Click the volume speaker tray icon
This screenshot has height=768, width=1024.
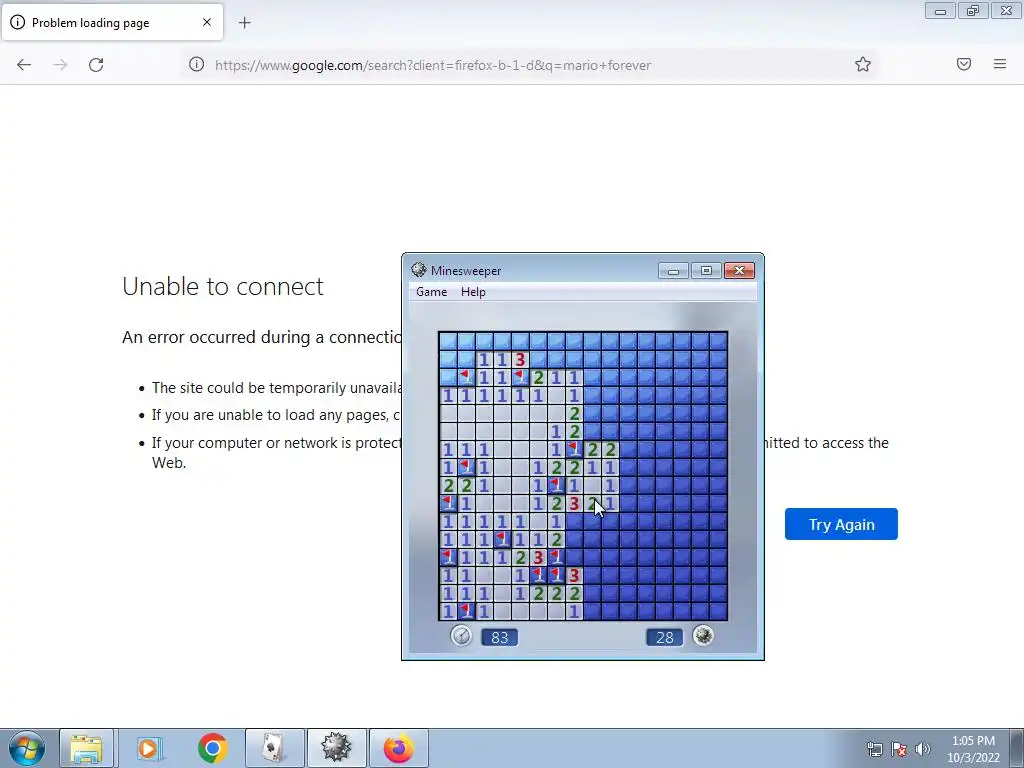click(x=923, y=749)
